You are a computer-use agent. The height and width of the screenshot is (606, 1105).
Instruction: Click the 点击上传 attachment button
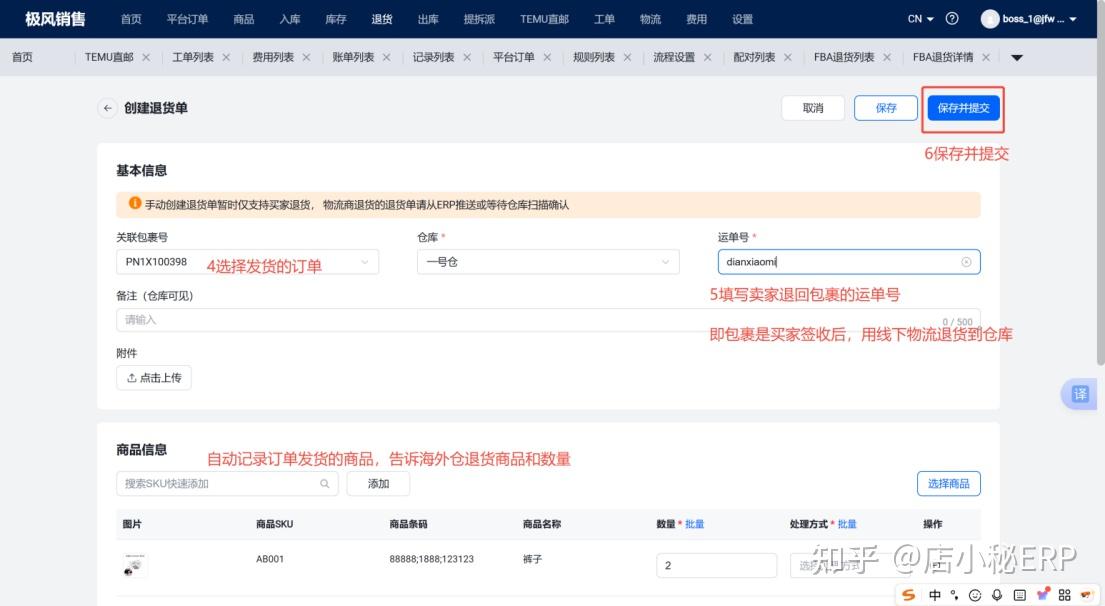click(x=154, y=378)
